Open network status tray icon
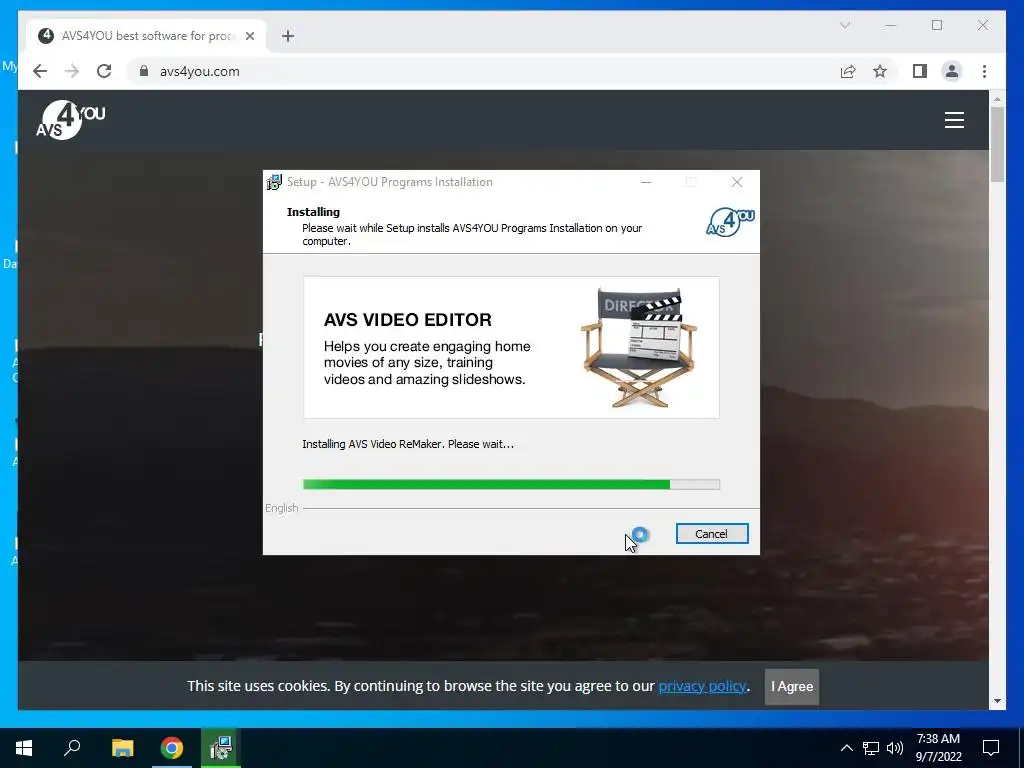 871,748
